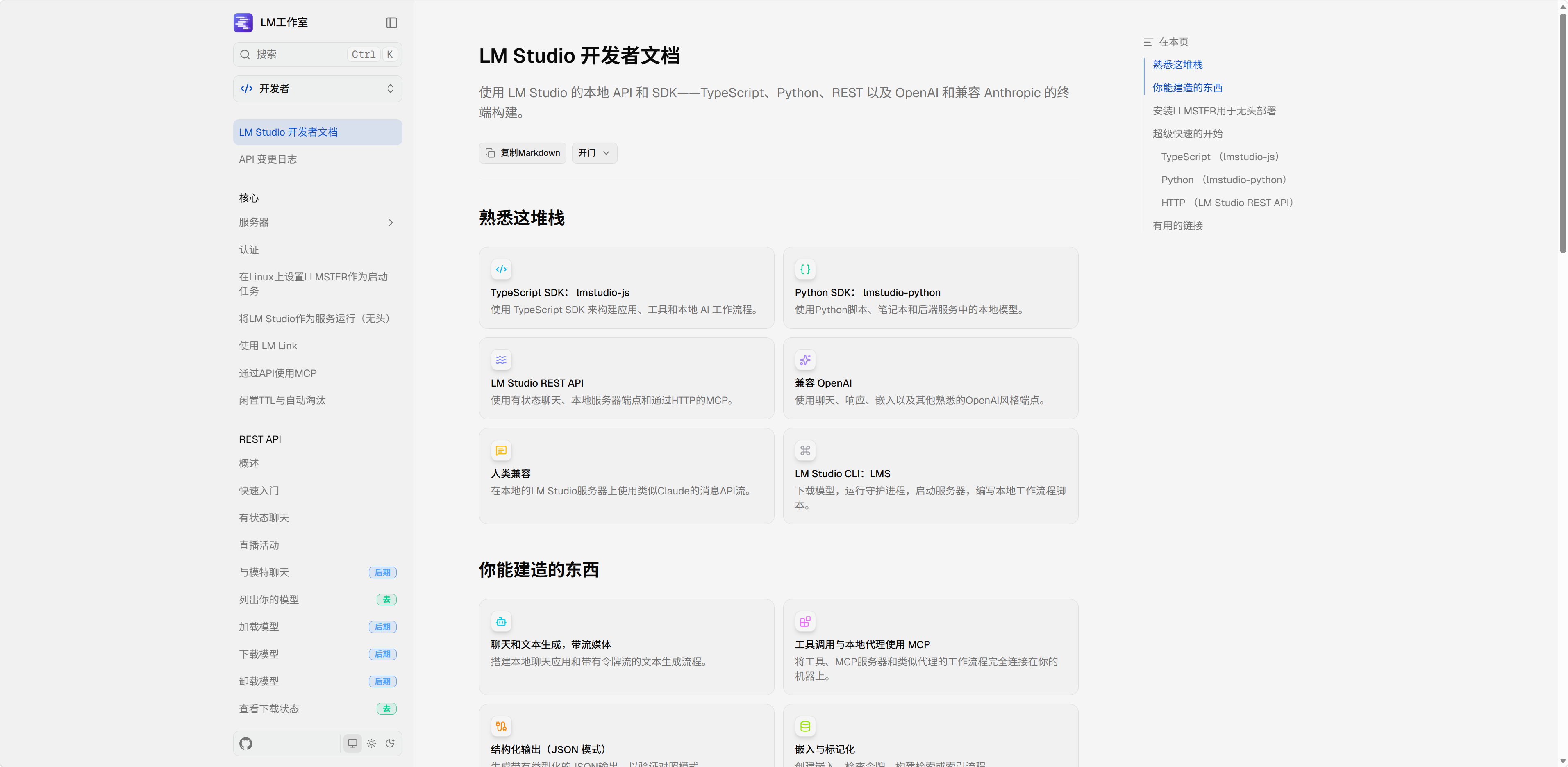Open the 开发者 section dropdown

point(318,89)
